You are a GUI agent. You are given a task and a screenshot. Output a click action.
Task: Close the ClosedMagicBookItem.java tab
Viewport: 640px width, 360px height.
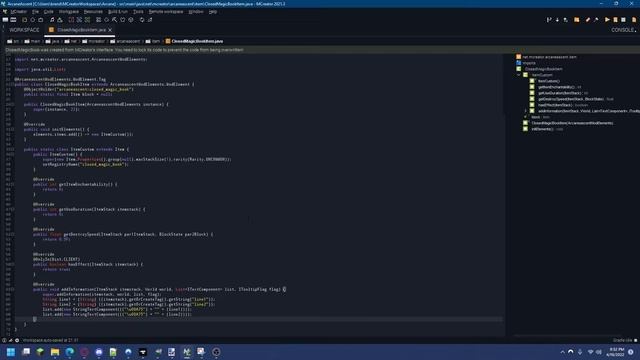(110, 30)
